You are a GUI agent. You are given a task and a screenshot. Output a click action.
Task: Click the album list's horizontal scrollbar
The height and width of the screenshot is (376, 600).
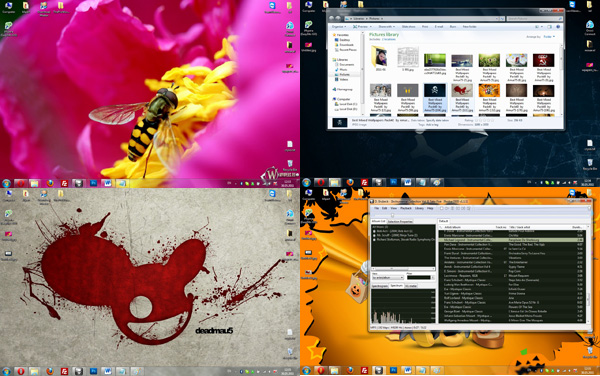pos(403,269)
